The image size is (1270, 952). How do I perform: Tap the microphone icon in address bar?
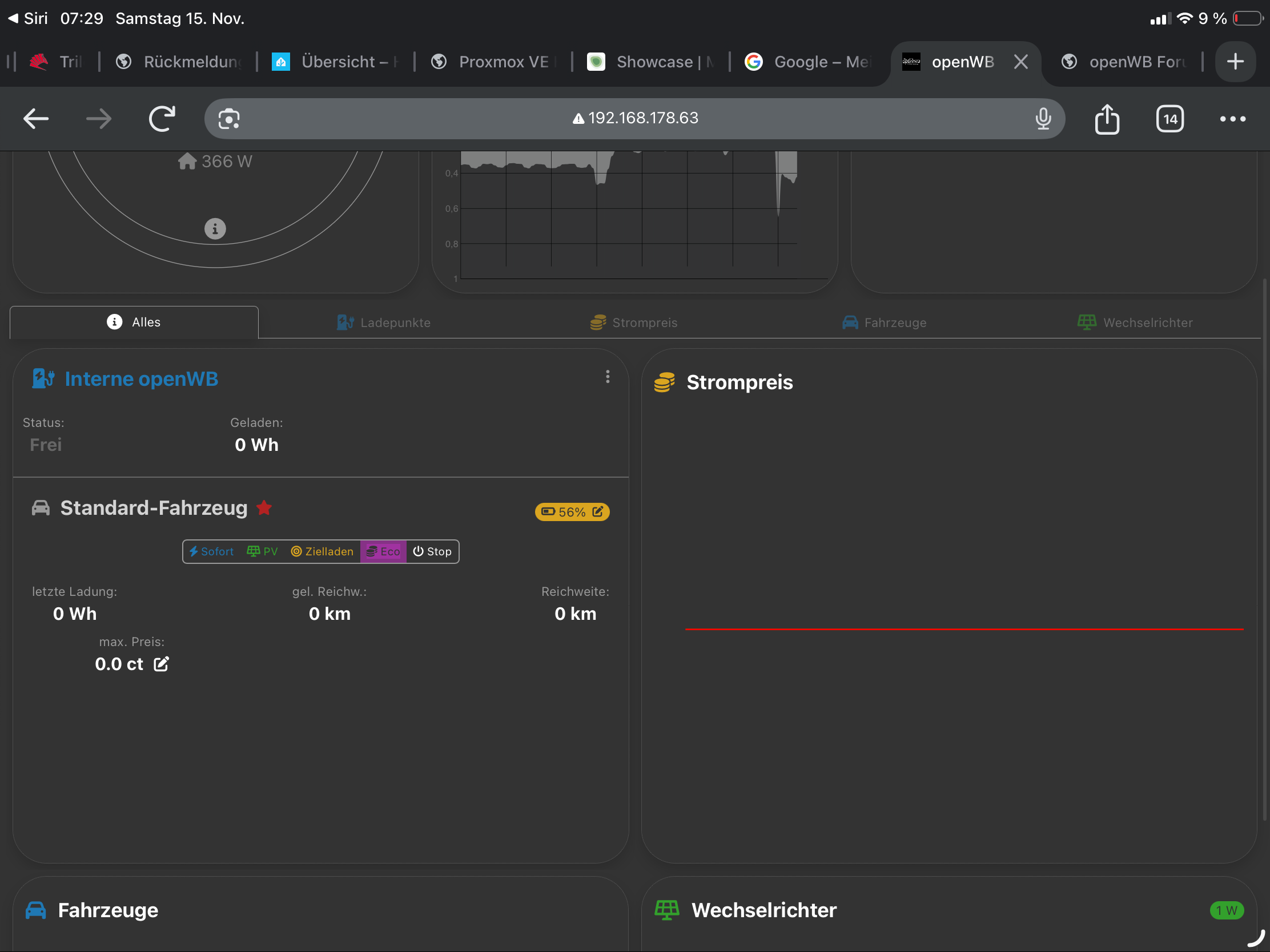click(x=1043, y=119)
